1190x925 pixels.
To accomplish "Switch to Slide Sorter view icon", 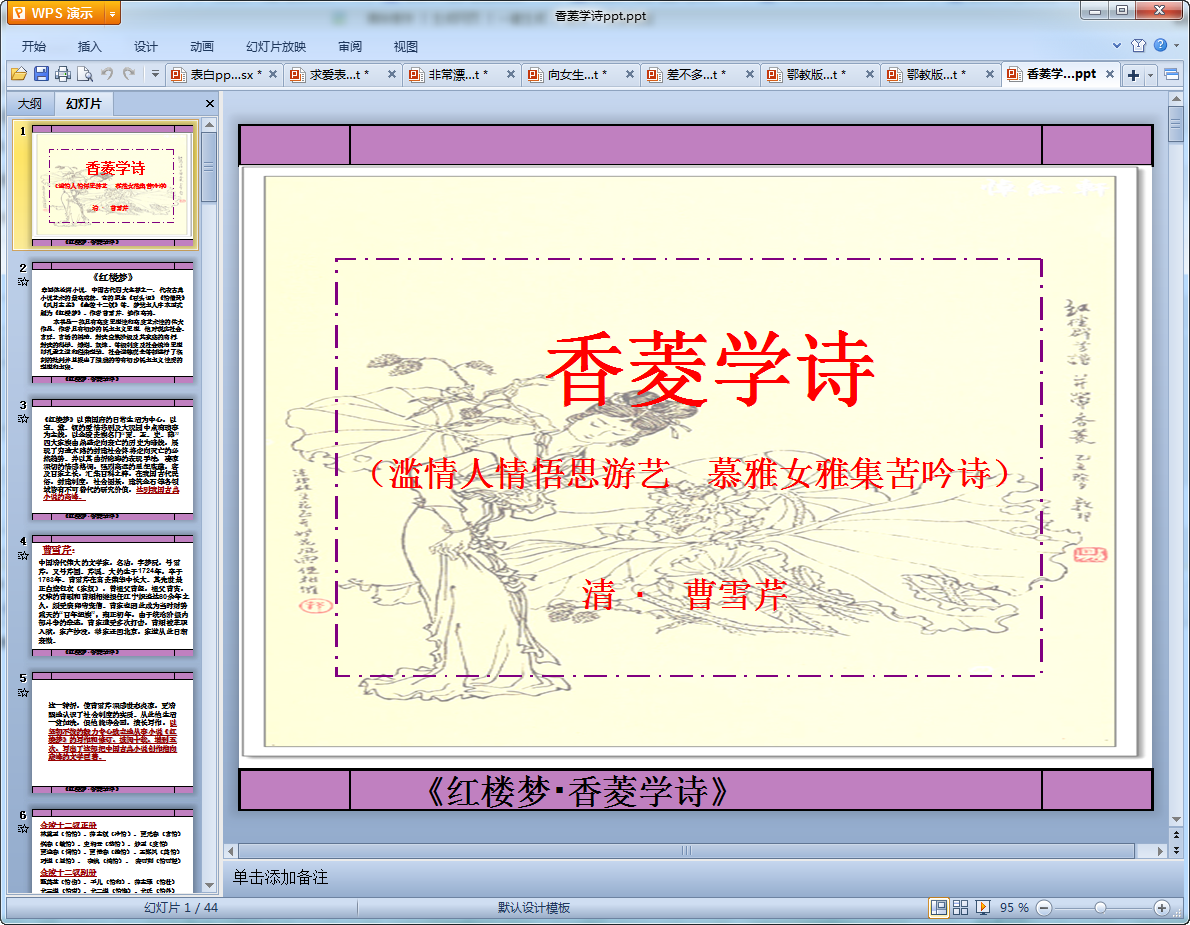I will [960, 908].
